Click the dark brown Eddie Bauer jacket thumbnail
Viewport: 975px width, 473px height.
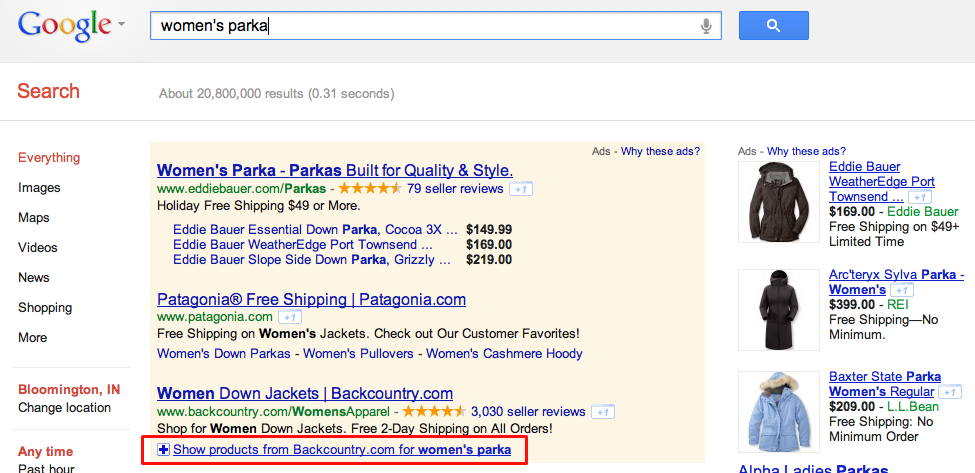779,202
